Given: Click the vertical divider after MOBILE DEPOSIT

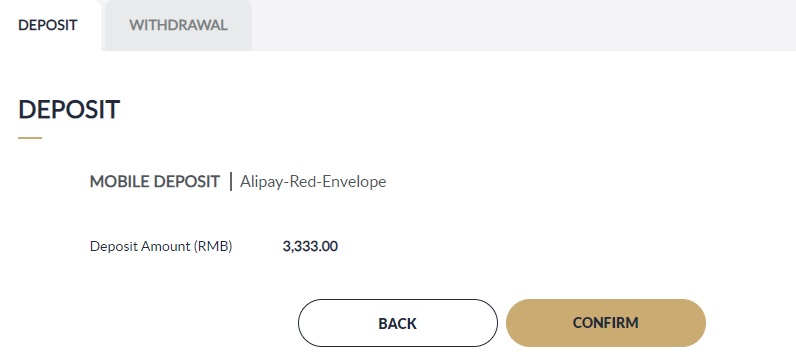Looking at the screenshot, I should pyautogui.click(x=231, y=181).
